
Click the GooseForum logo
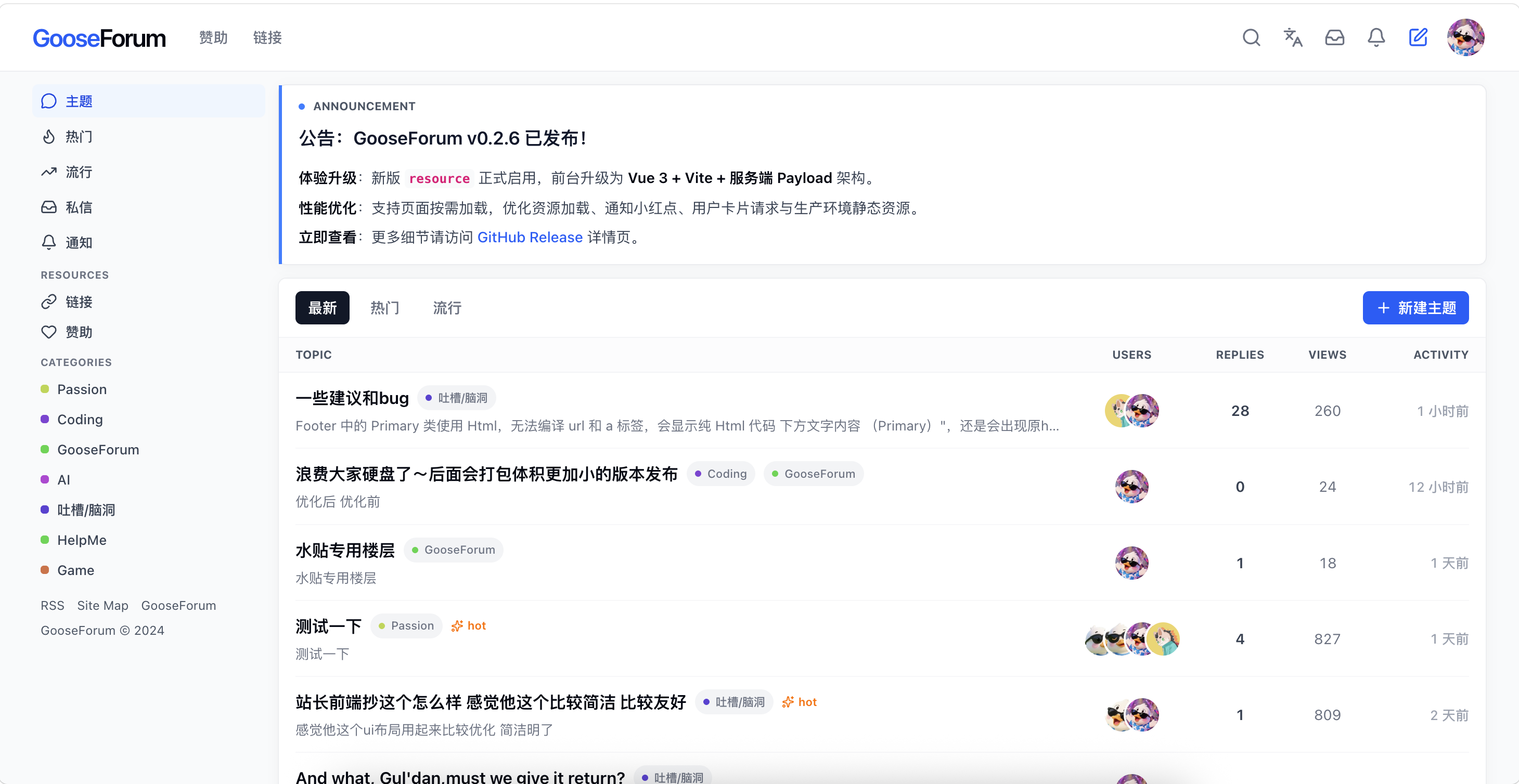click(x=99, y=38)
